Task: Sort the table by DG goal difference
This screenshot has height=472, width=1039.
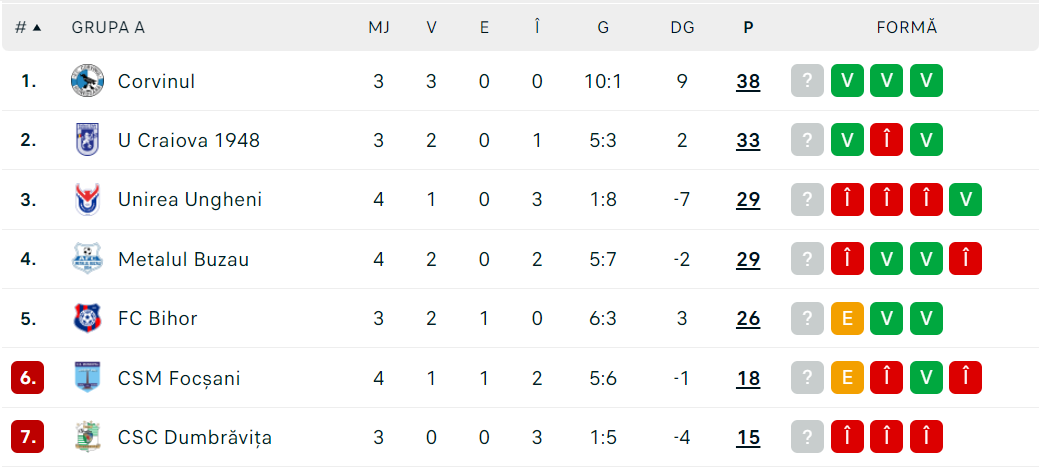Action: [682, 27]
